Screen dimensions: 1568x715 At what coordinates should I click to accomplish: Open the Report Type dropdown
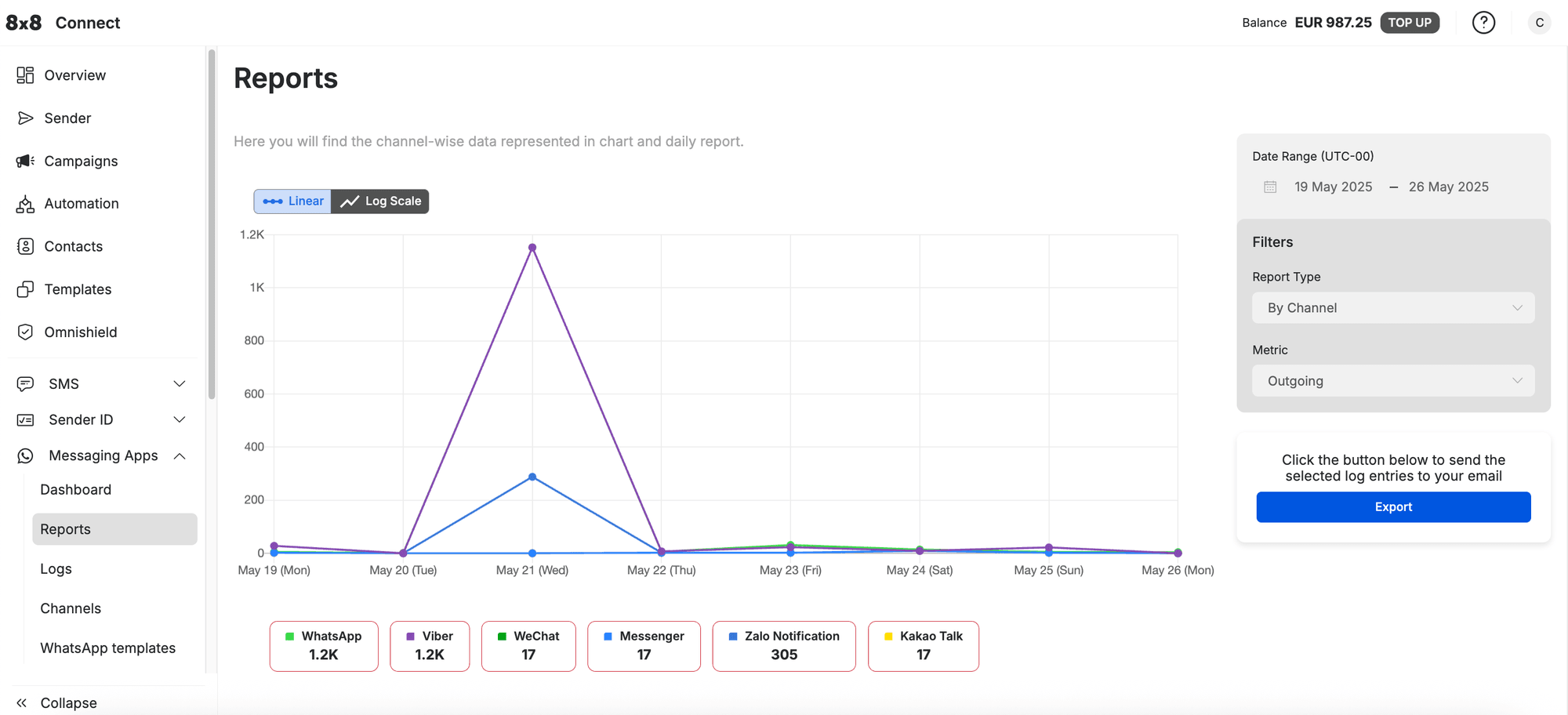click(x=1393, y=308)
